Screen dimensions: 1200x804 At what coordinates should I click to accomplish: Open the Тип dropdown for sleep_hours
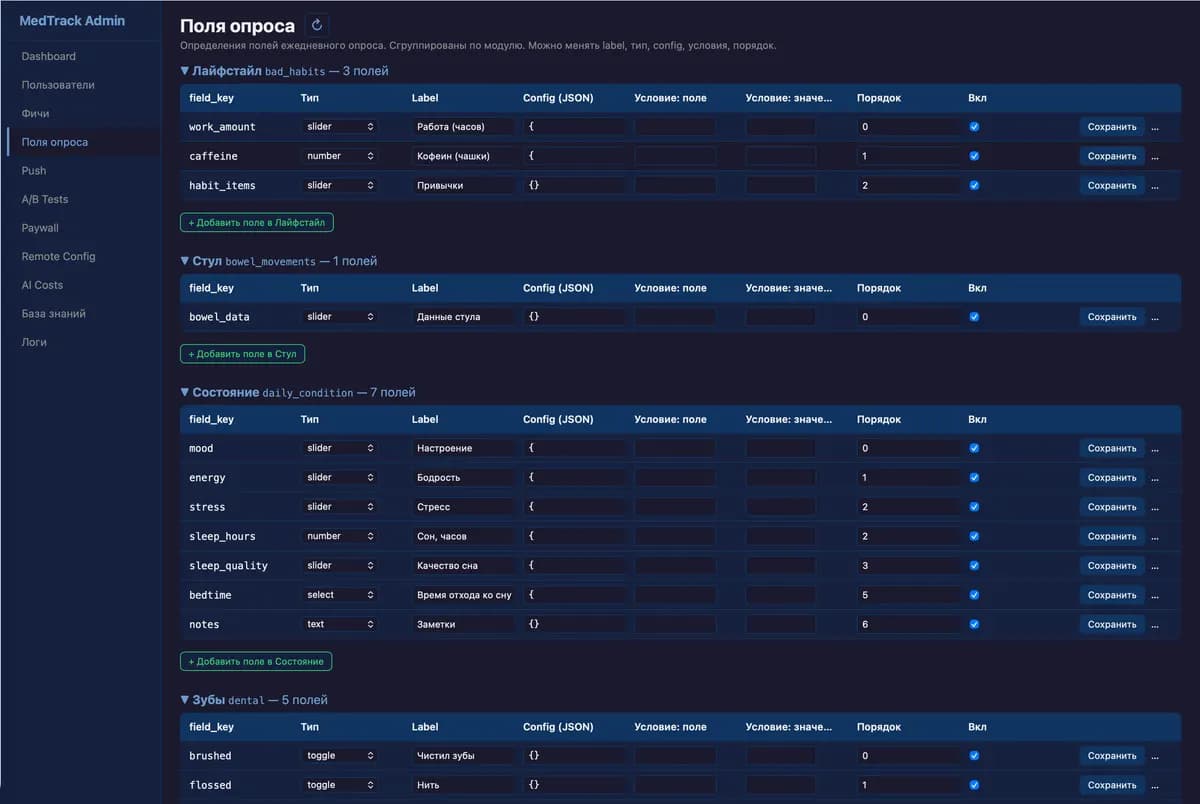340,536
